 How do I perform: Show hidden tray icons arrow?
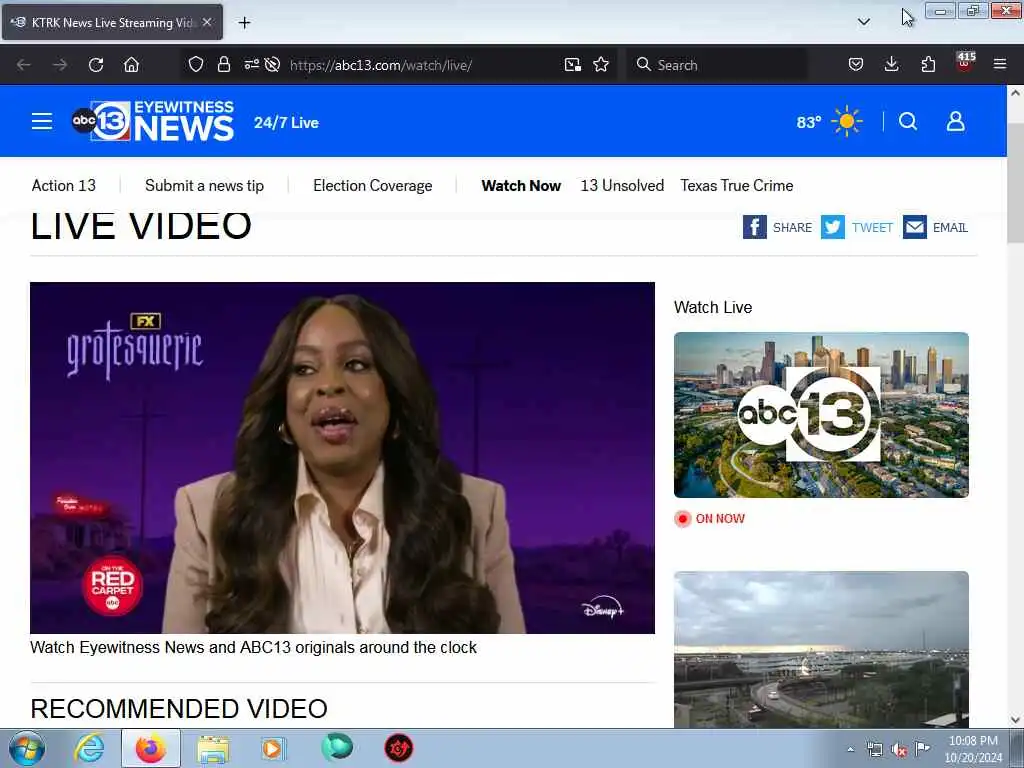(x=850, y=750)
